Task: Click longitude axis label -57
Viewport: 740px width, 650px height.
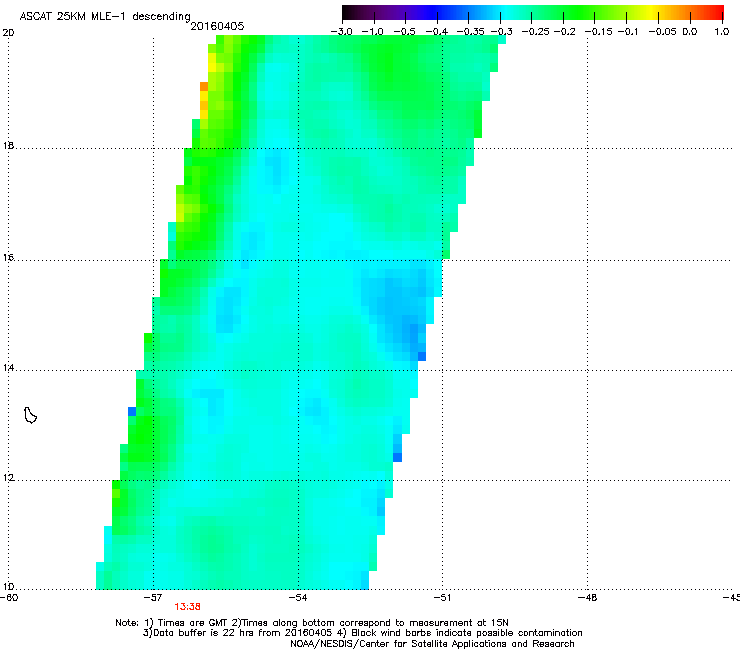Action: point(153,598)
